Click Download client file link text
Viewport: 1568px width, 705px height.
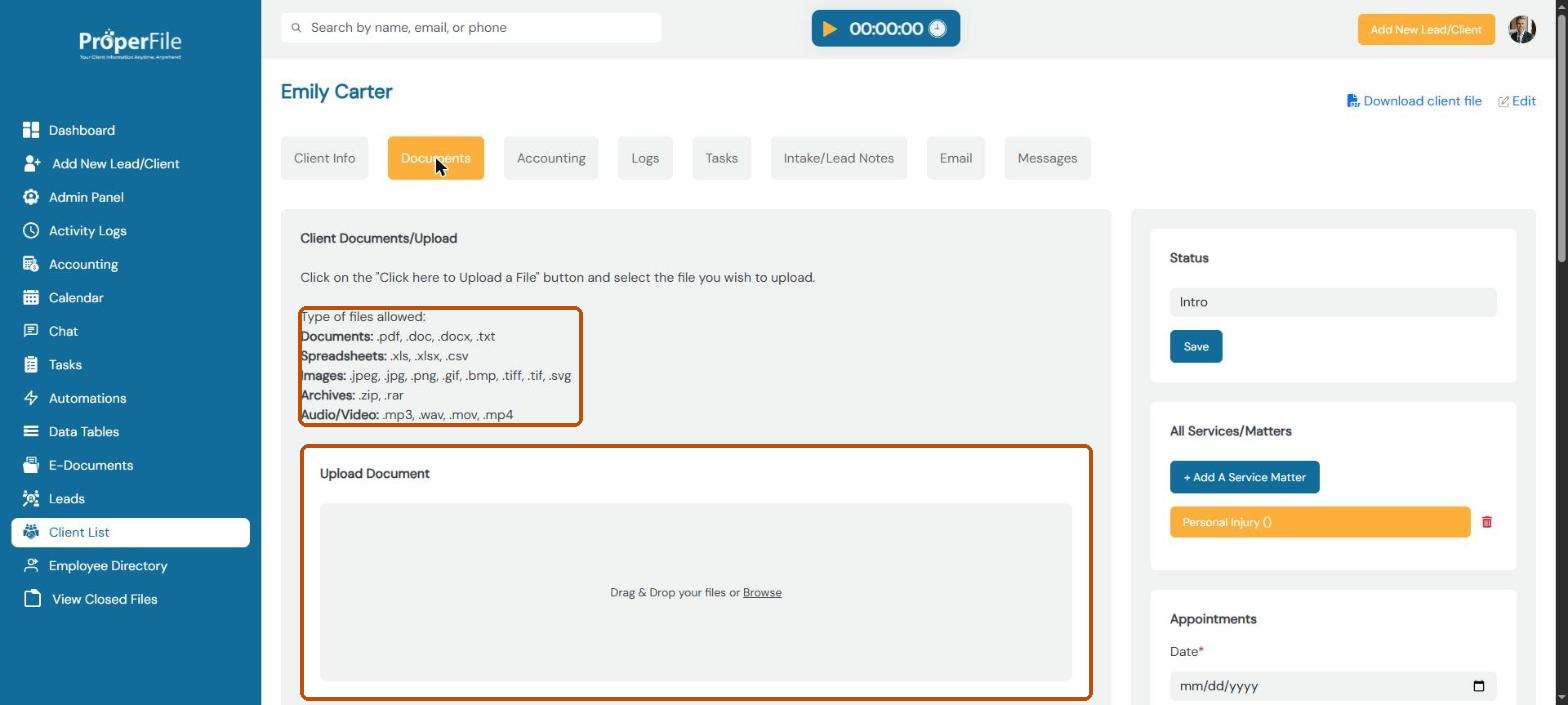click(x=1422, y=101)
